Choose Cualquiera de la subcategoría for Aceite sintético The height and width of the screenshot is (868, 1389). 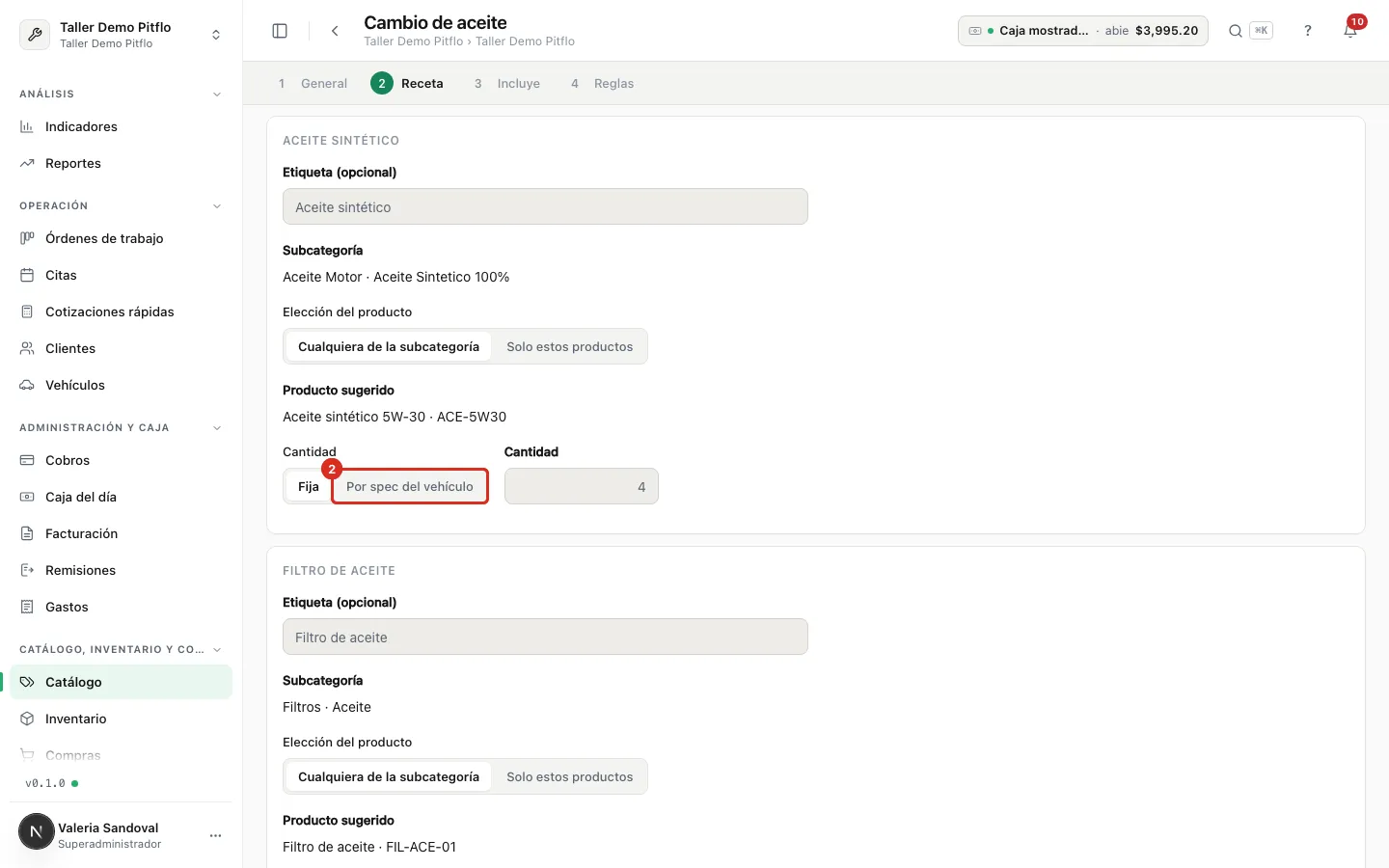pos(389,346)
